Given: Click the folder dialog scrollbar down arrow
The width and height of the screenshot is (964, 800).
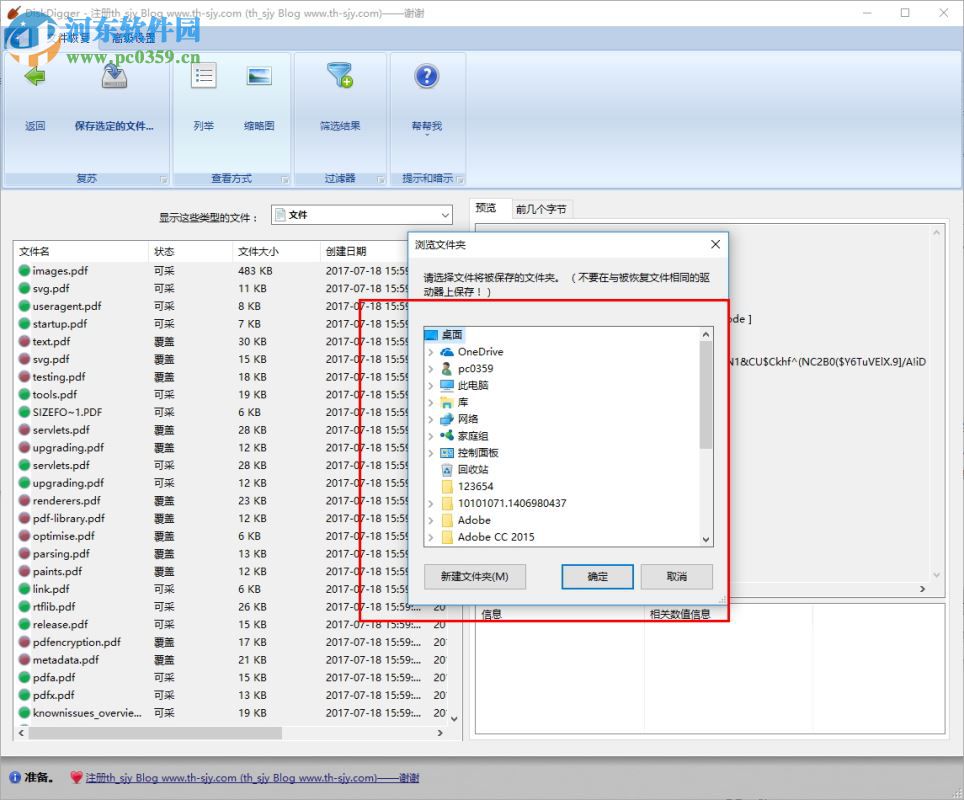Looking at the screenshot, I should click(x=706, y=538).
